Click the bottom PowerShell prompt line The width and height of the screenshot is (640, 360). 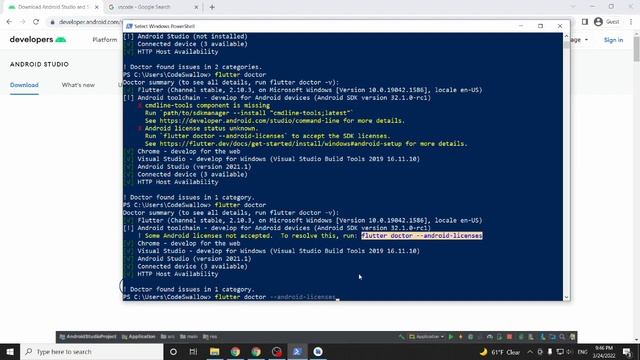[x=231, y=297]
